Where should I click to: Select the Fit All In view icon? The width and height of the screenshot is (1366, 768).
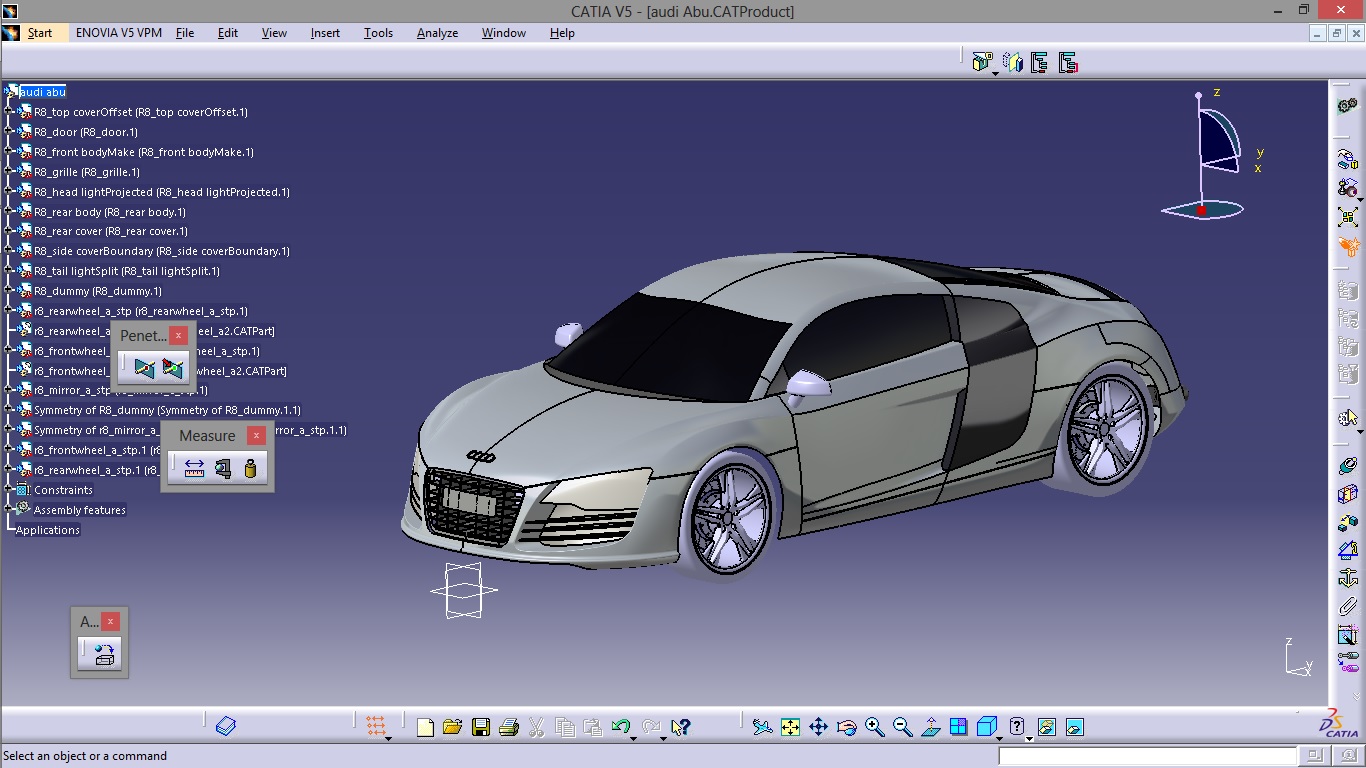pos(790,727)
